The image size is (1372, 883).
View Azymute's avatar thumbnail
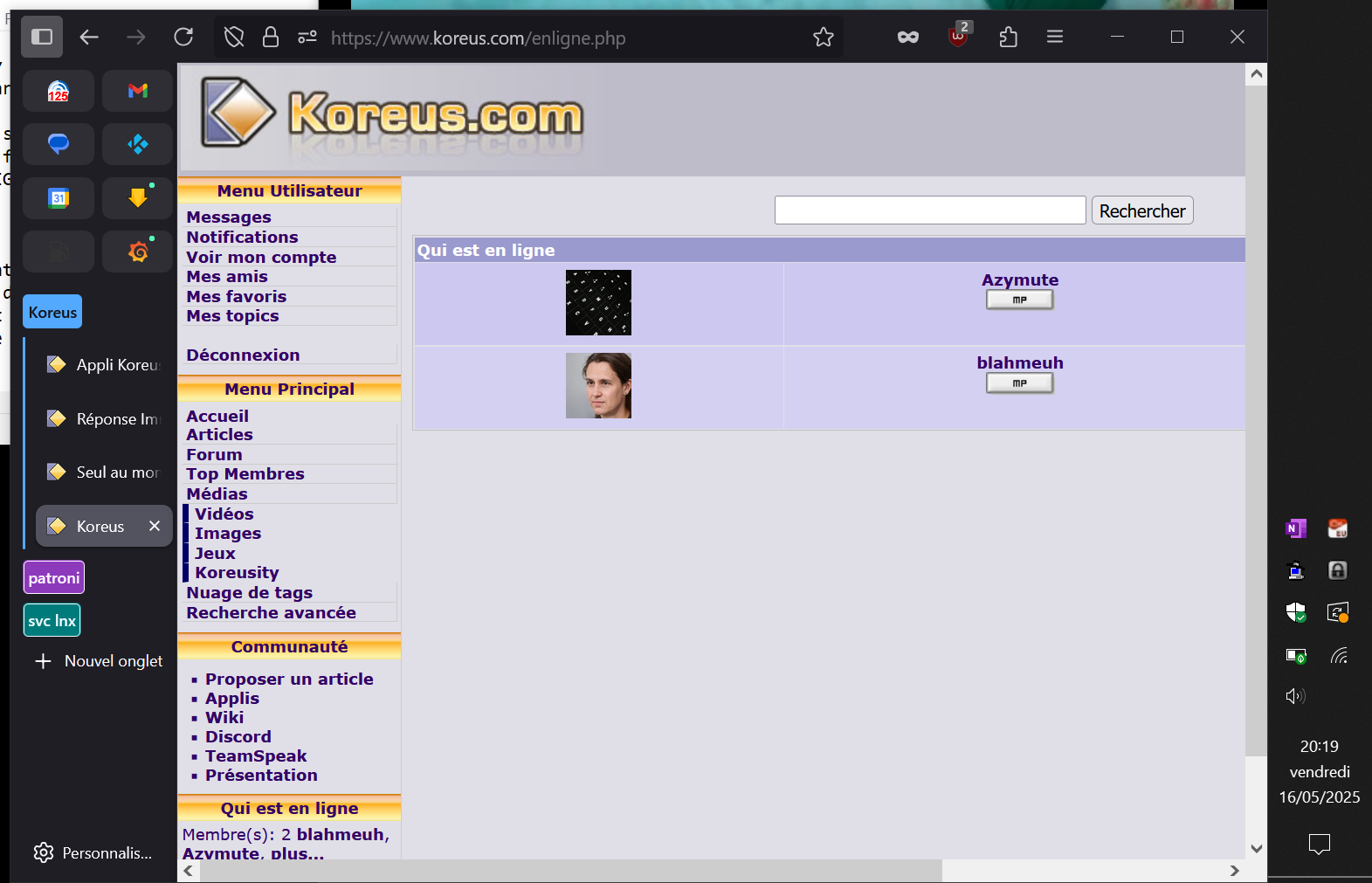click(x=598, y=302)
